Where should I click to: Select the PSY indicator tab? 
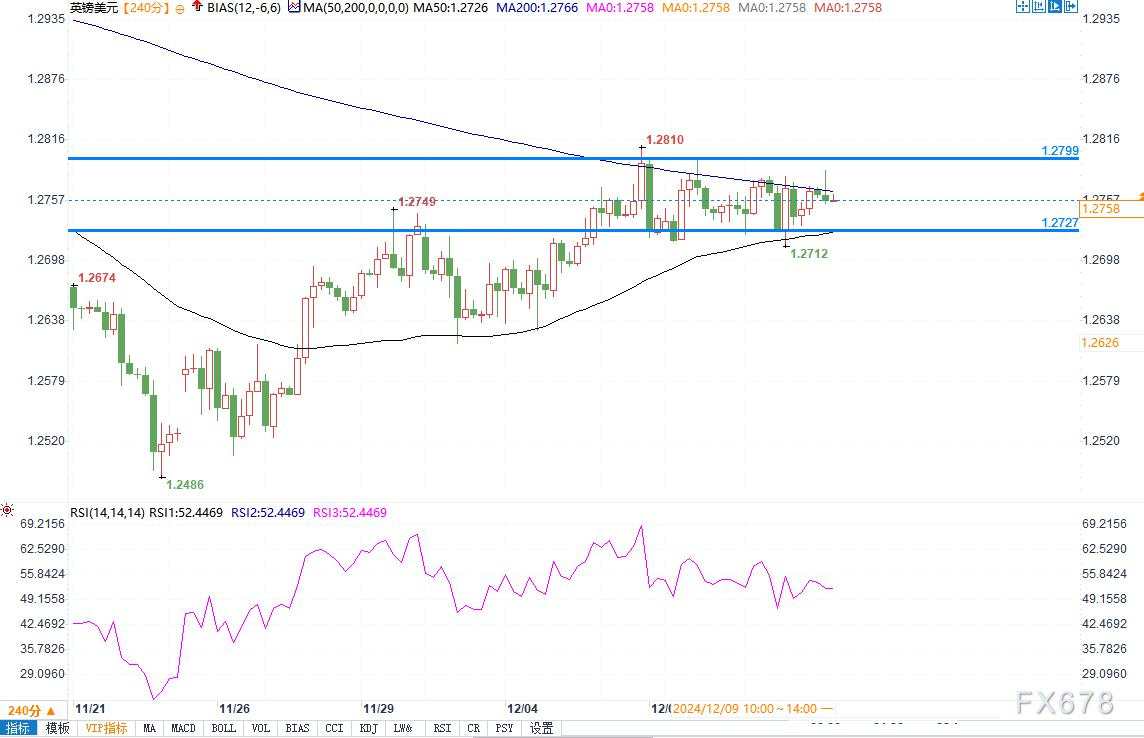(504, 728)
